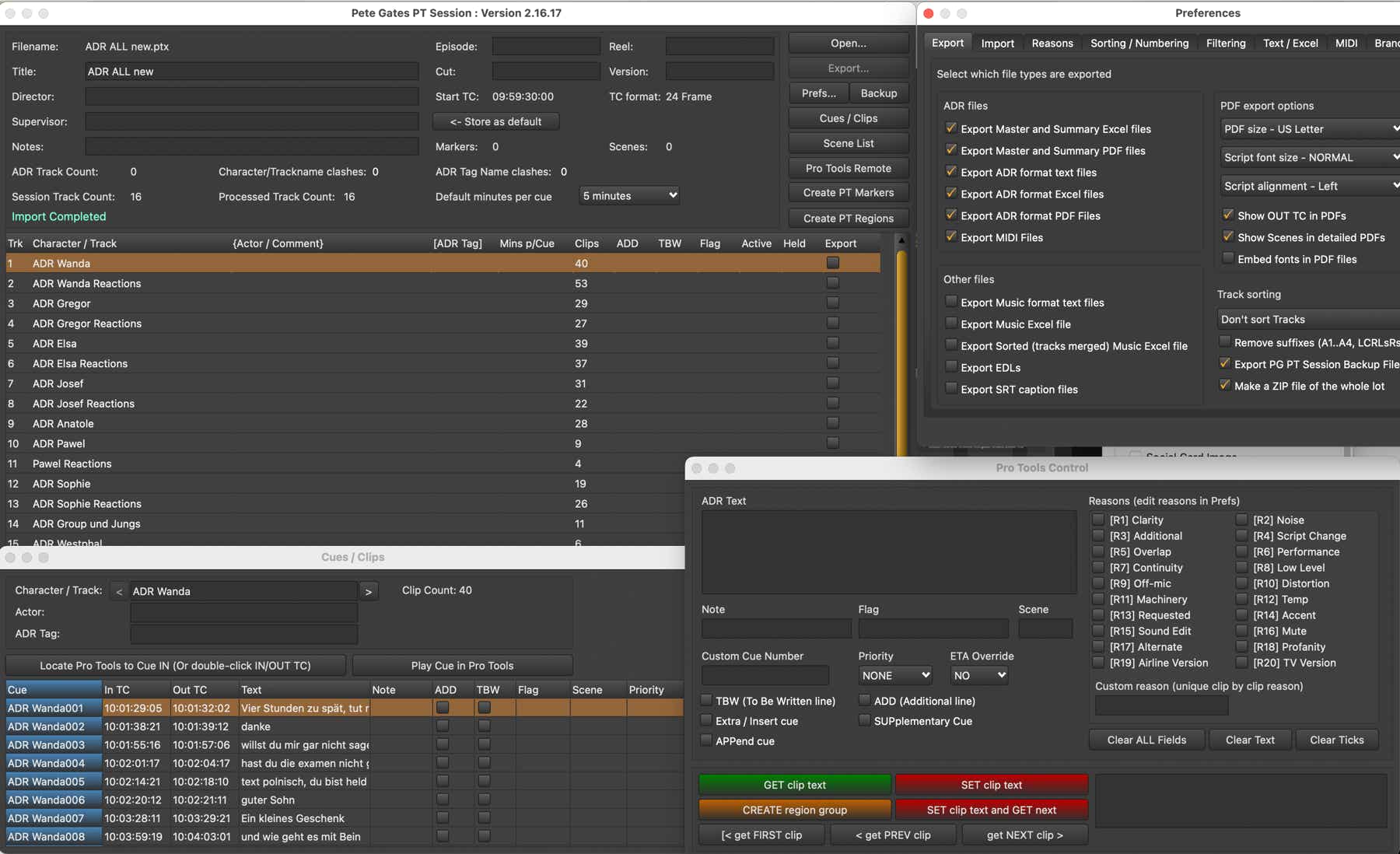Click Clear ALL Fields button

coord(1147,740)
